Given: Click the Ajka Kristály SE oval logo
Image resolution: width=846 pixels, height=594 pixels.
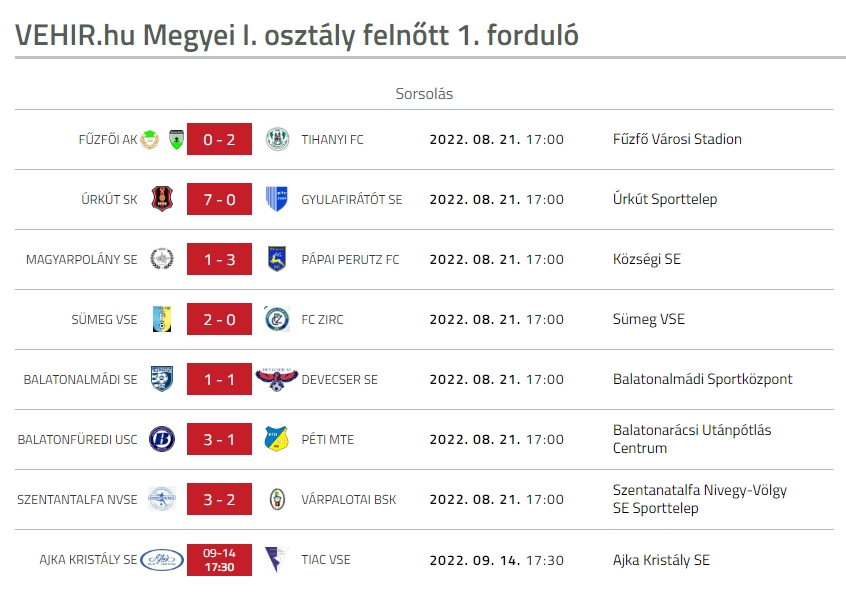Looking at the screenshot, I should coord(162,559).
